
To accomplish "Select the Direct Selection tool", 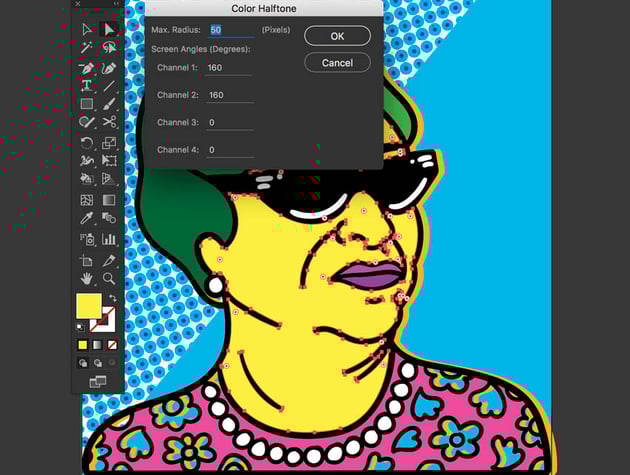I will (108, 29).
